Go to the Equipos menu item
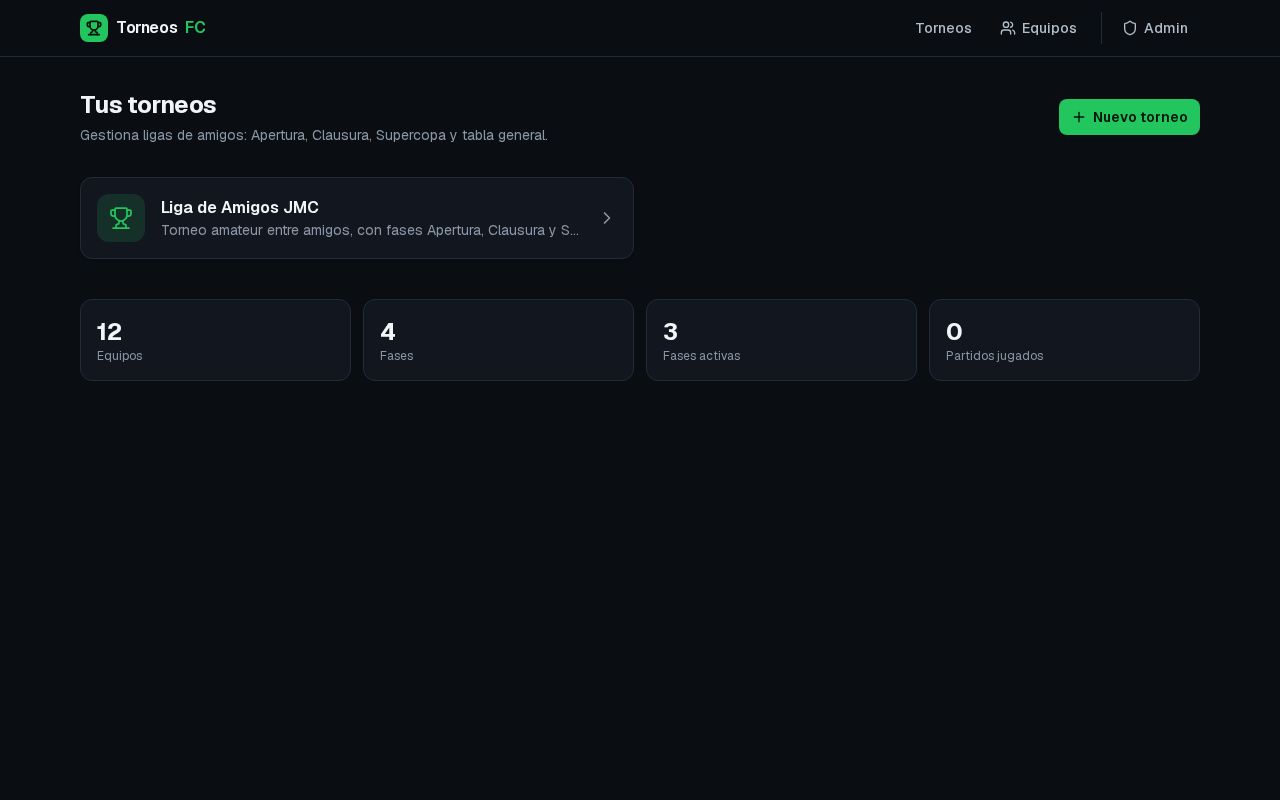The height and width of the screenshot is (800, 1280). [1038, 28]
